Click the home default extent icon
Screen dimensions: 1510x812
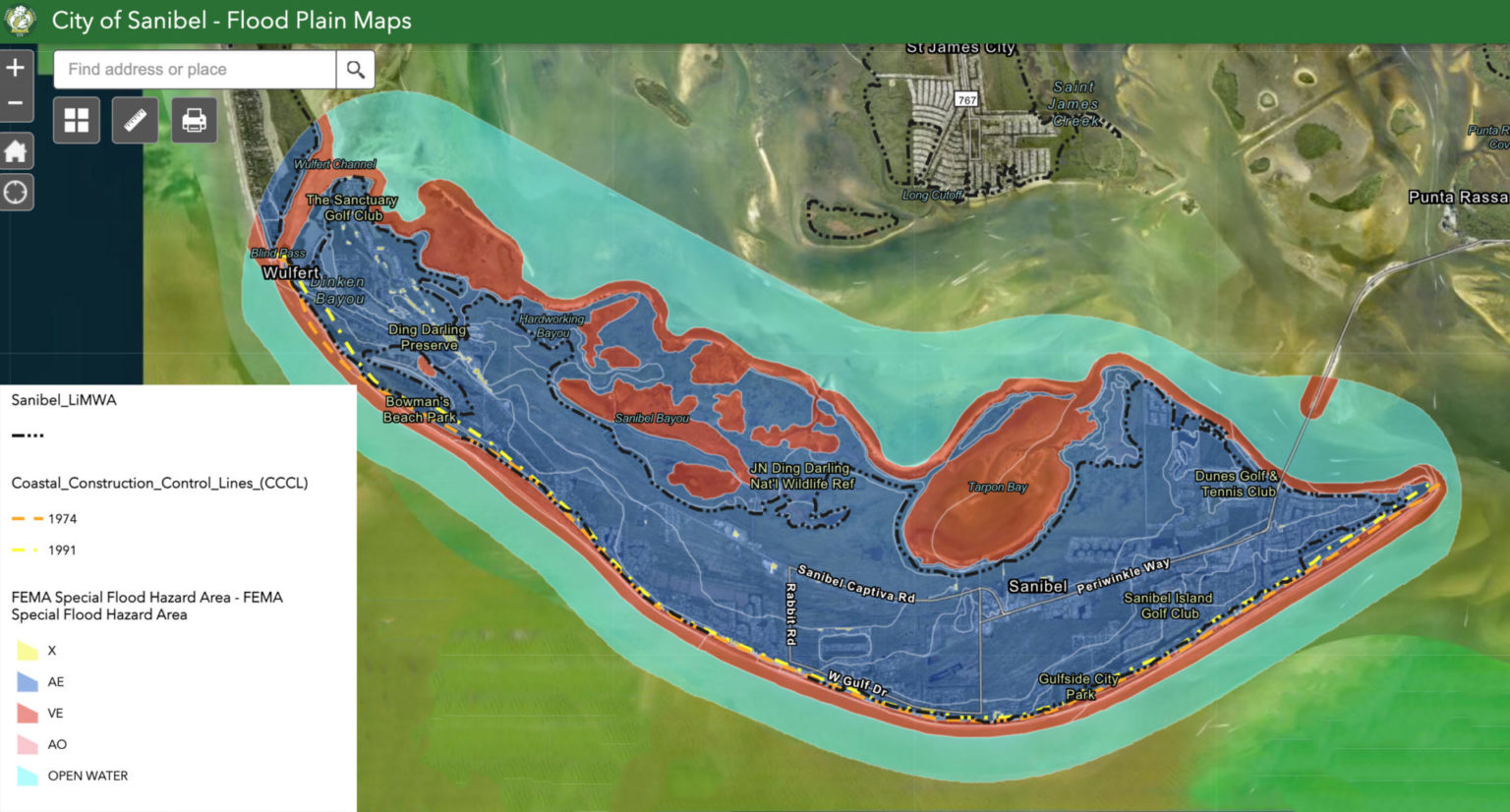tap(16, 150)
